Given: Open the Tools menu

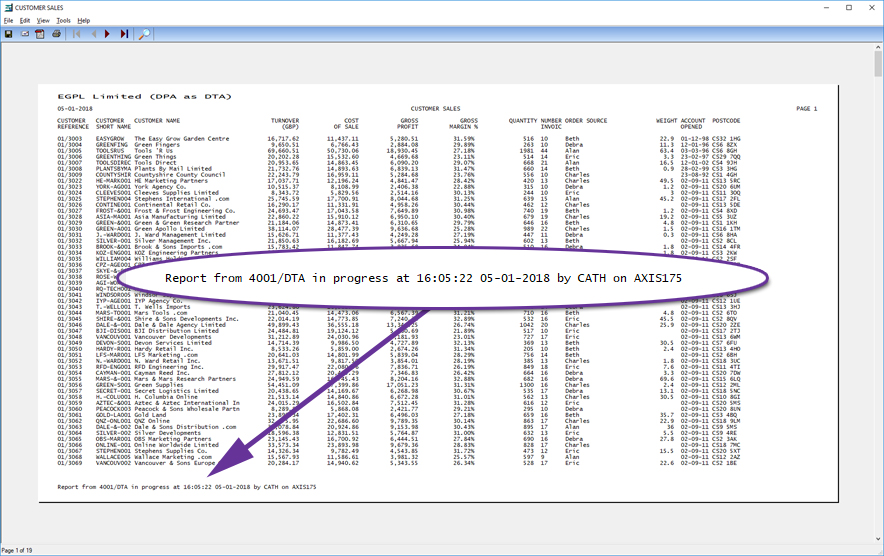Looking at the screenshot, I should tap(63, 20).
